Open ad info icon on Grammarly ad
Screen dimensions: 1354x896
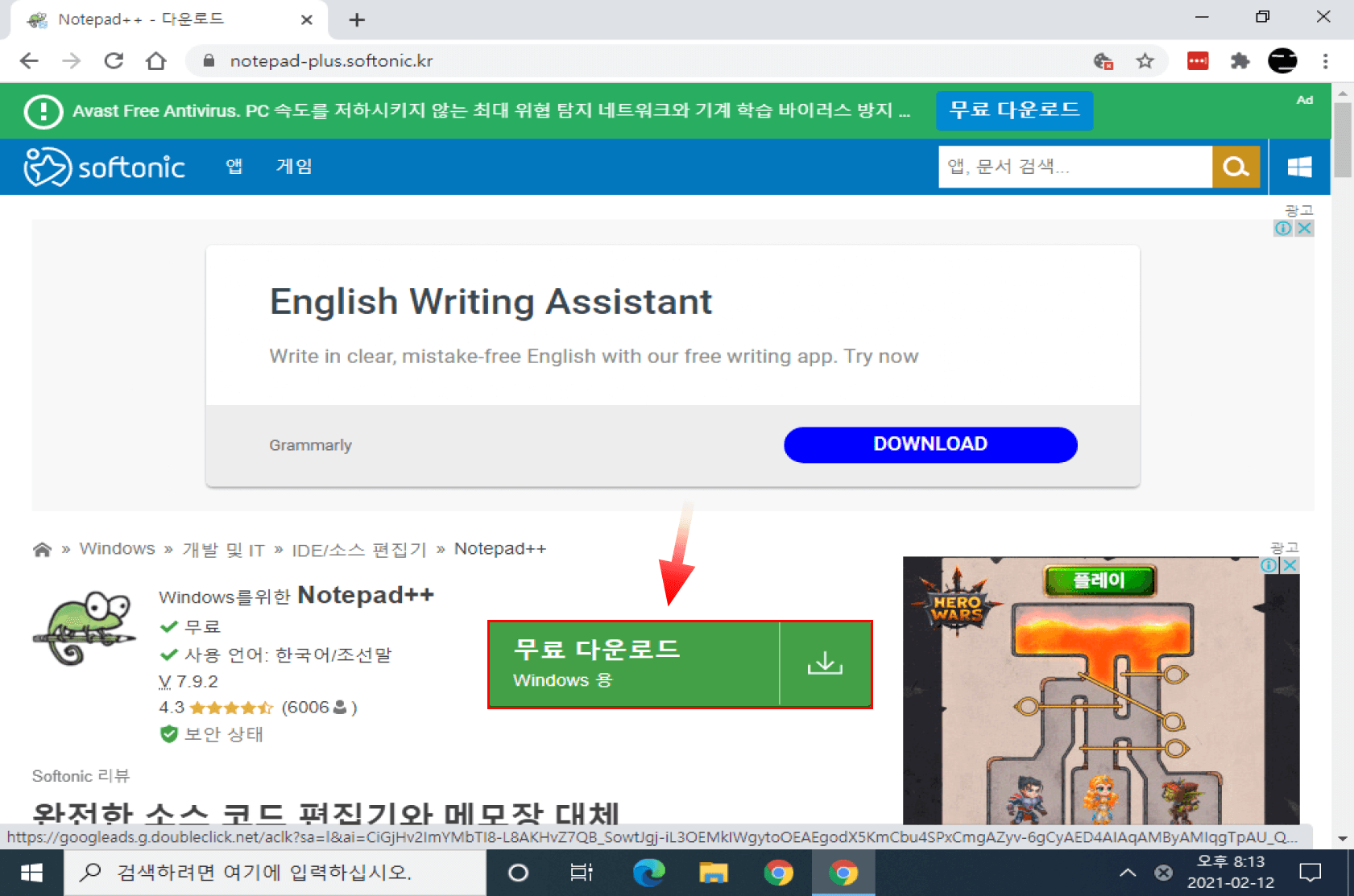coord(1283,228)
